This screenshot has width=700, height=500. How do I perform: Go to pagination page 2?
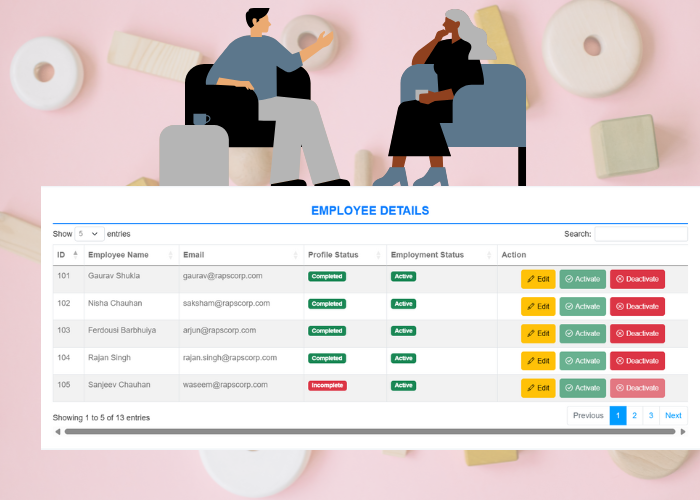click(x=634, y=416)
